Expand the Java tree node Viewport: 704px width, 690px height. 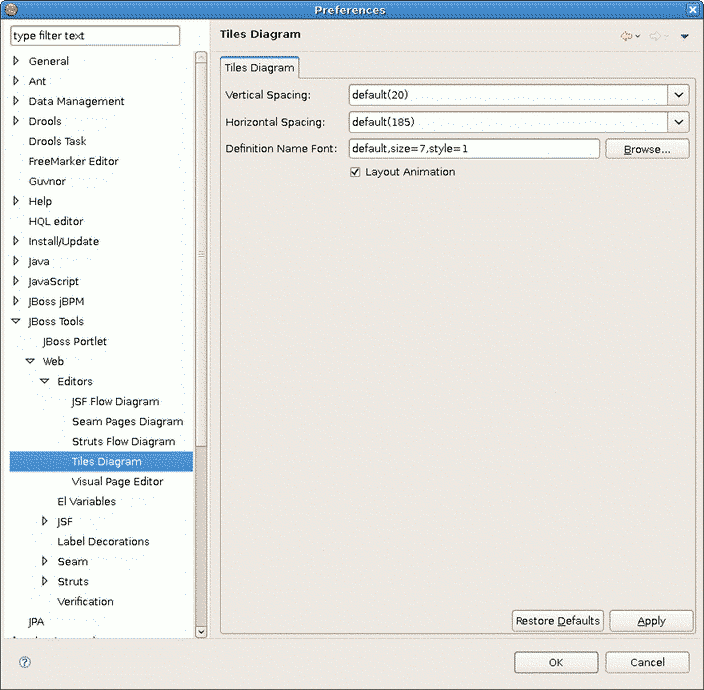point(16,261)
